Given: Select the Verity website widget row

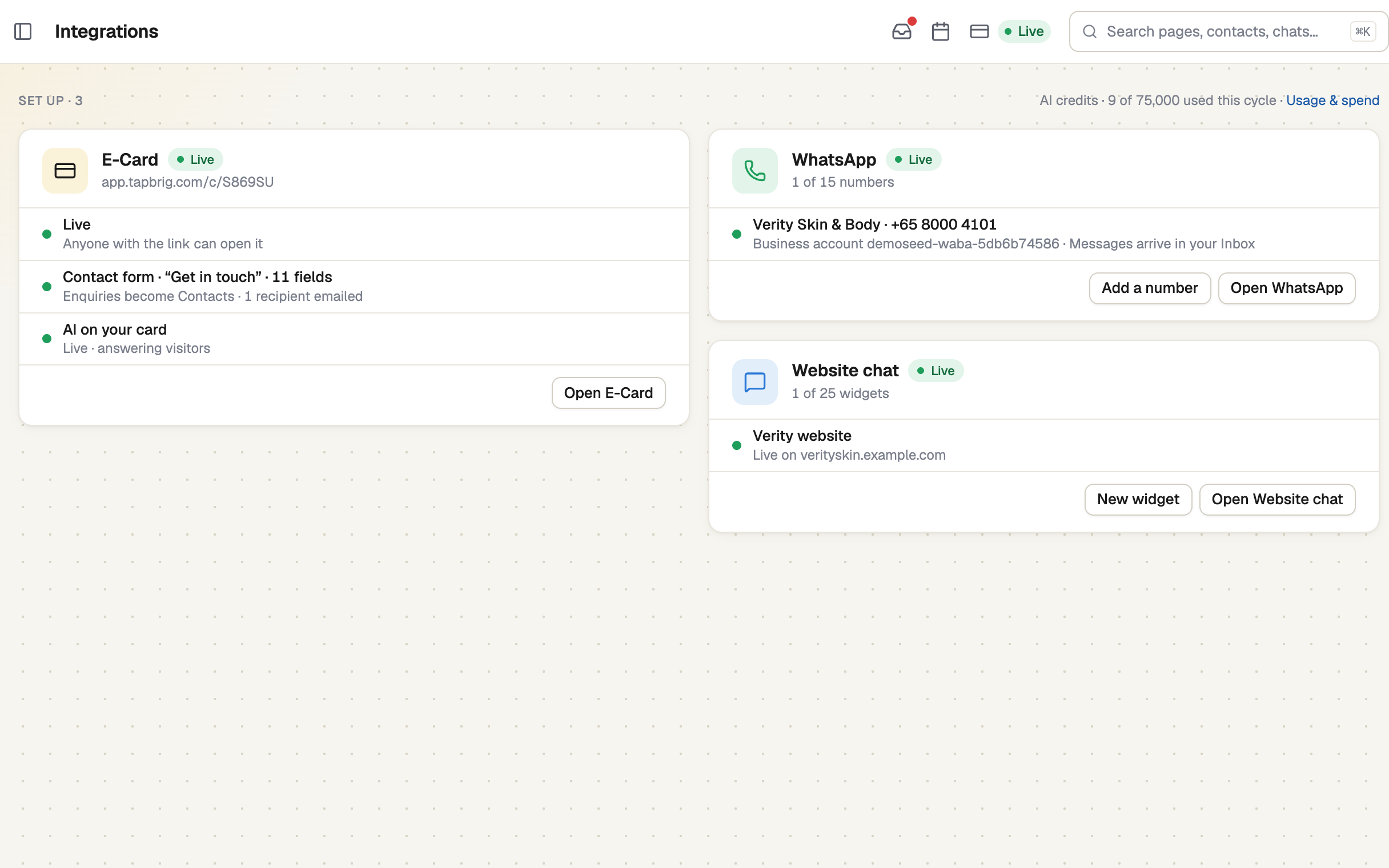Looking at the screenshot, I should pos(1043,445).
